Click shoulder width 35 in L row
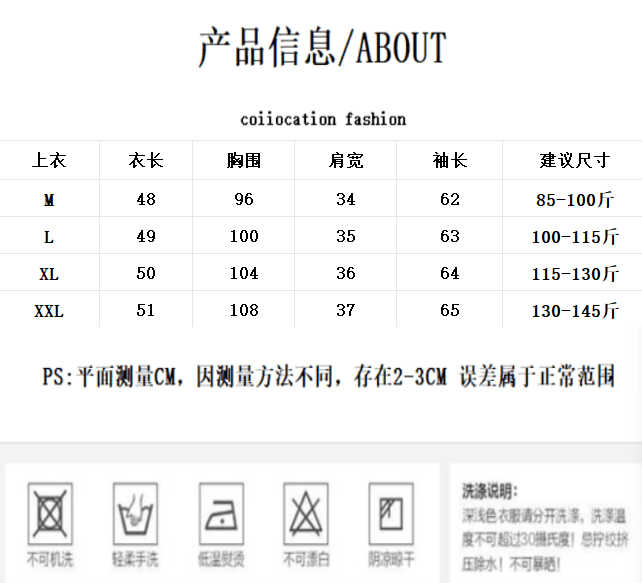 346,236
